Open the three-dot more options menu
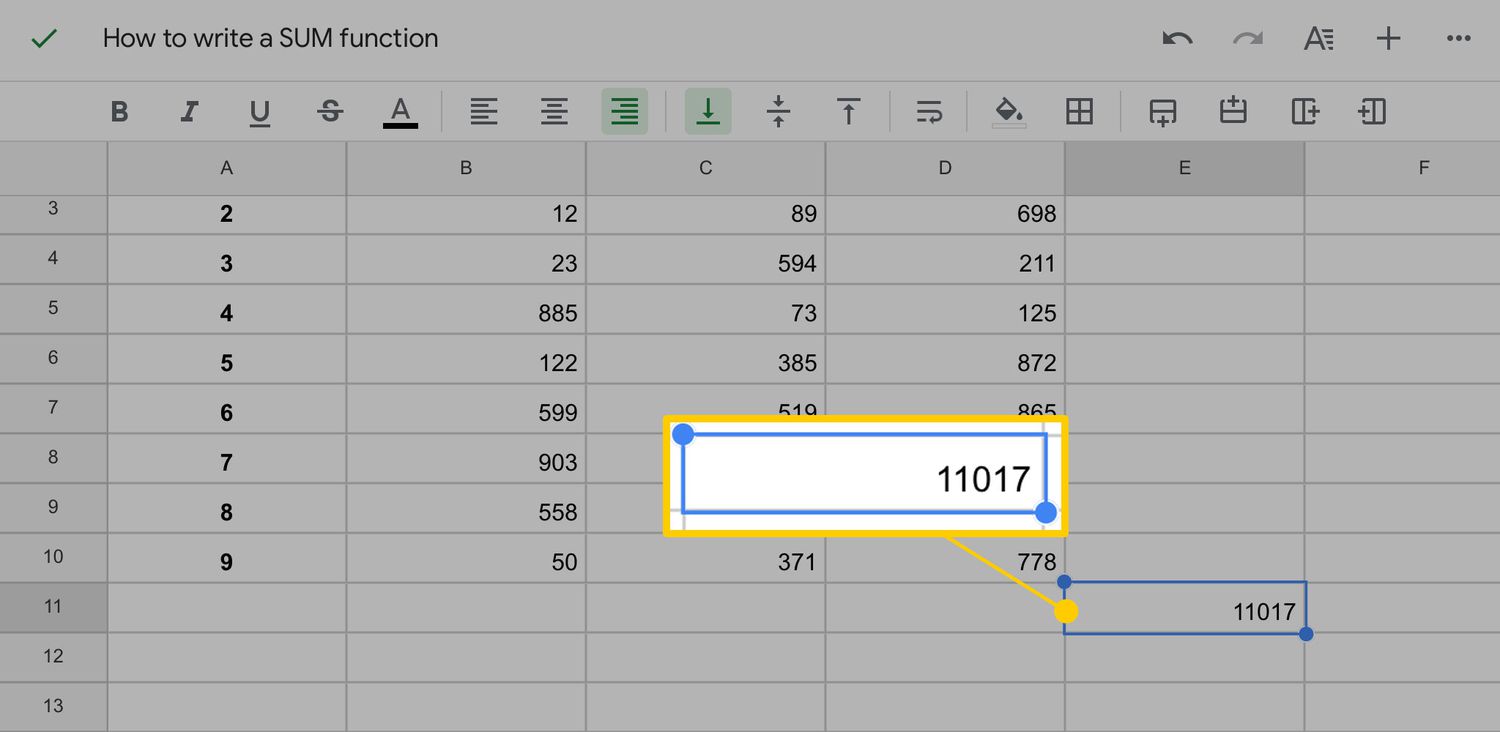The image size is (1500, 732). 1458,39
